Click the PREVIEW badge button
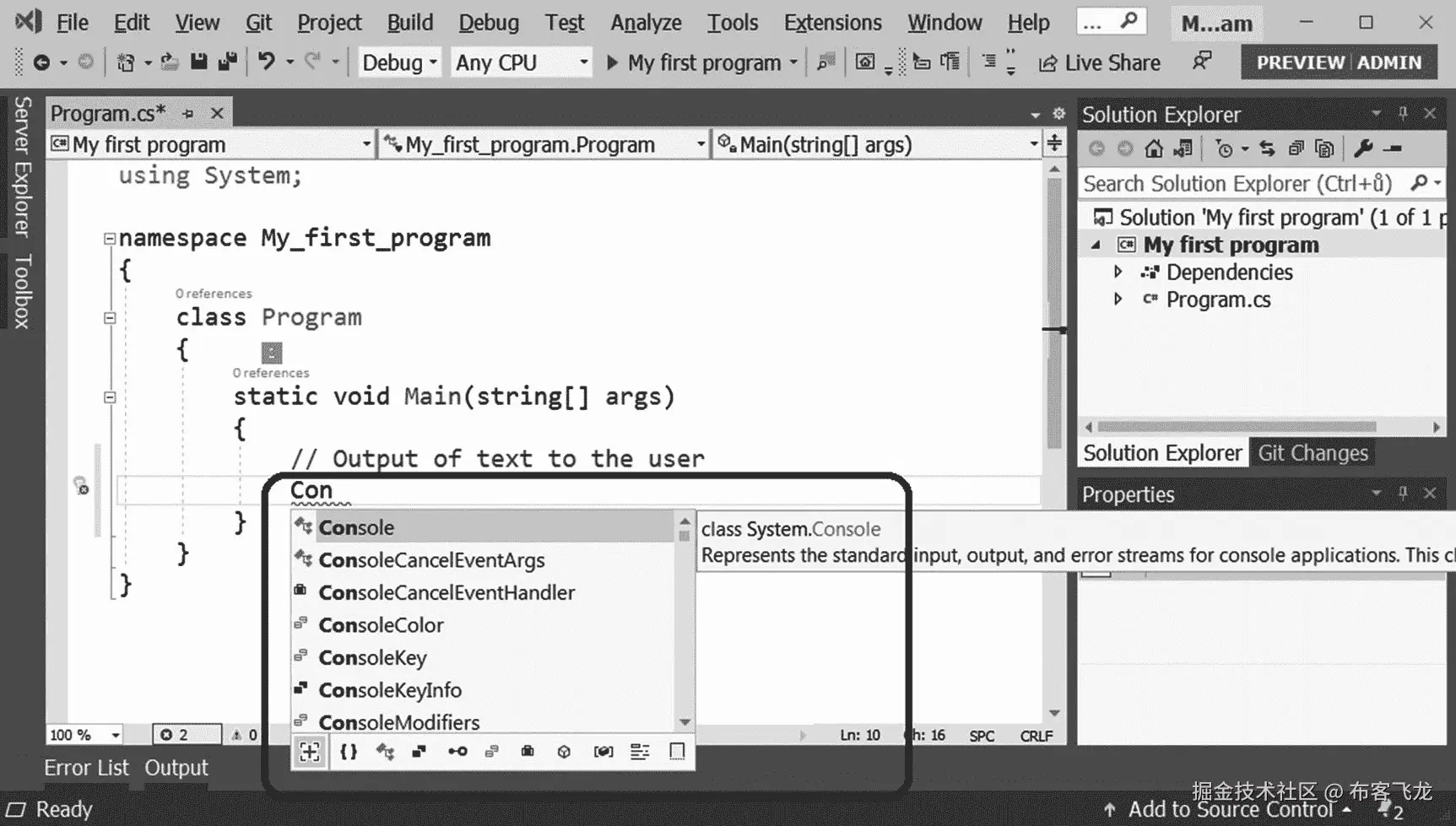The width and height of the screenshot is (1456, 826). pyautogui.click(x=1300, y=62)
